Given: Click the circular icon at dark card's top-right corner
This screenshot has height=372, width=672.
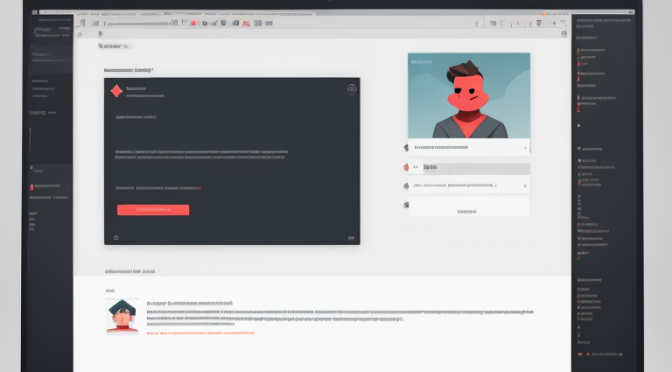Looking at the screenshot, I should pyautogui.click(x=352, y=89).
